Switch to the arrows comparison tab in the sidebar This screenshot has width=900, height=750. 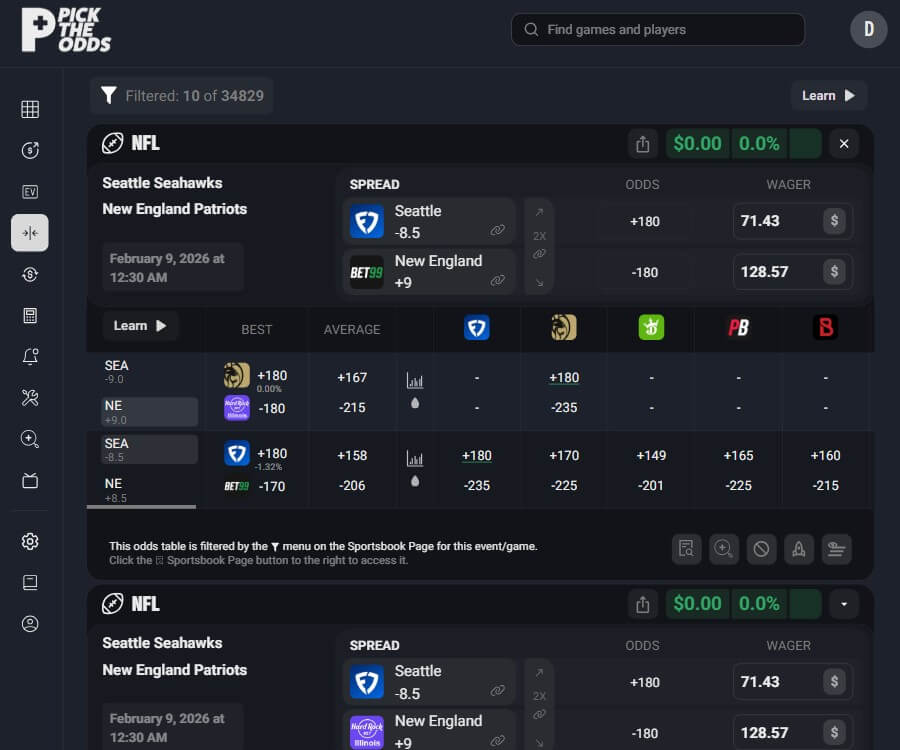30,232
